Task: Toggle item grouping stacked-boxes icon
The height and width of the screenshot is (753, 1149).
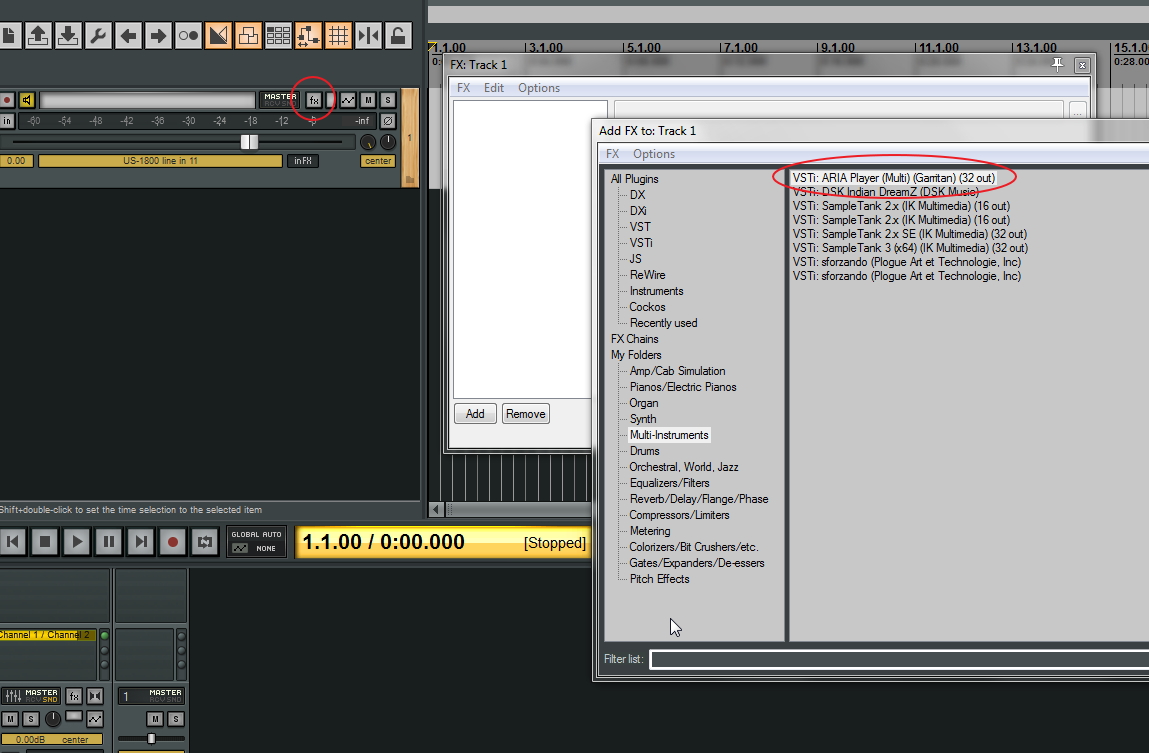Action: pyautogui.click(x=248, y=35)
